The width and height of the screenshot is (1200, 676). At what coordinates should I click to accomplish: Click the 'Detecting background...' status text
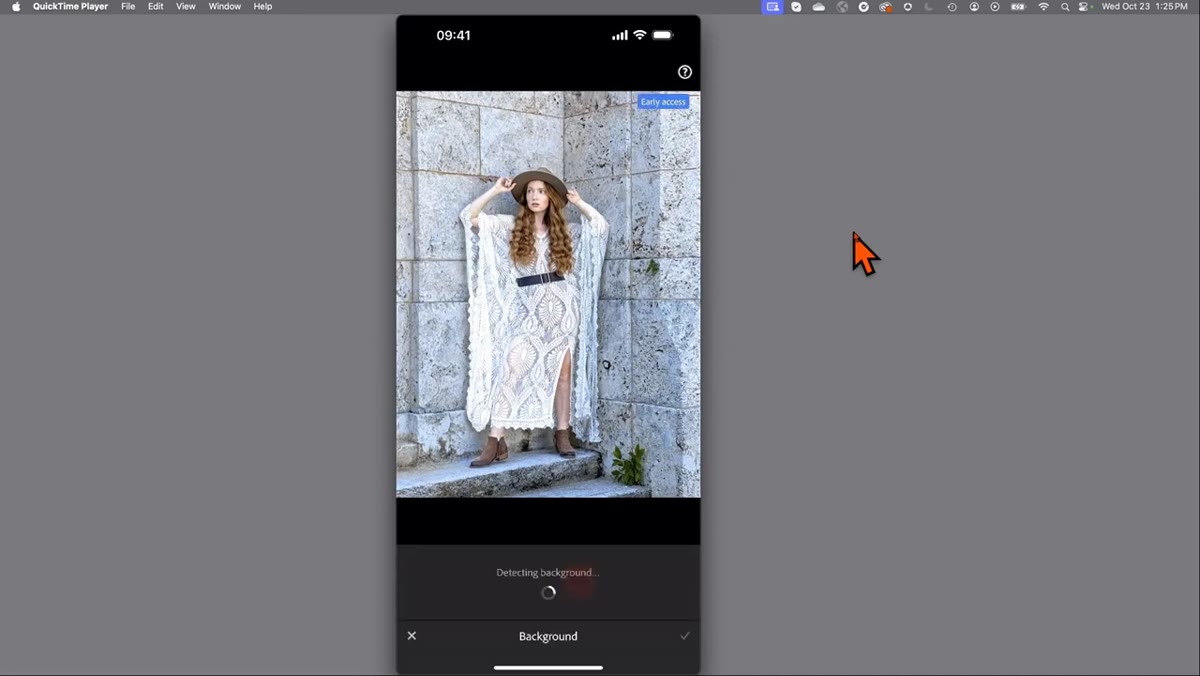[548, 573]
